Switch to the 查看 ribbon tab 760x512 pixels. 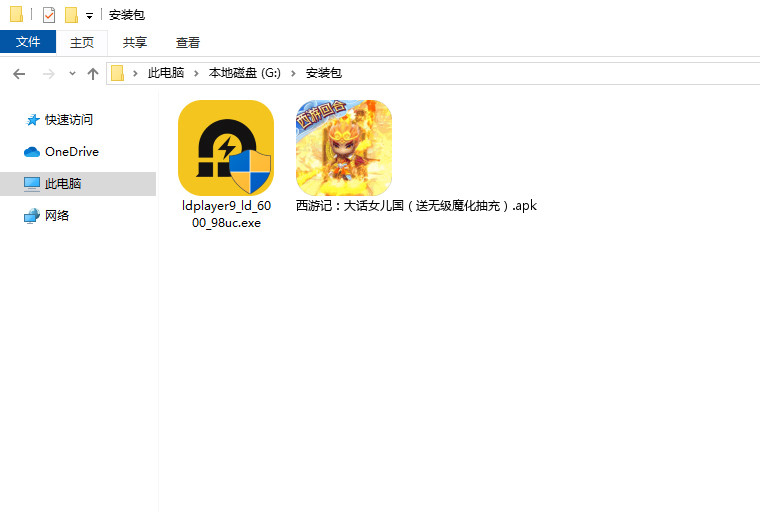tap(188, 42)
